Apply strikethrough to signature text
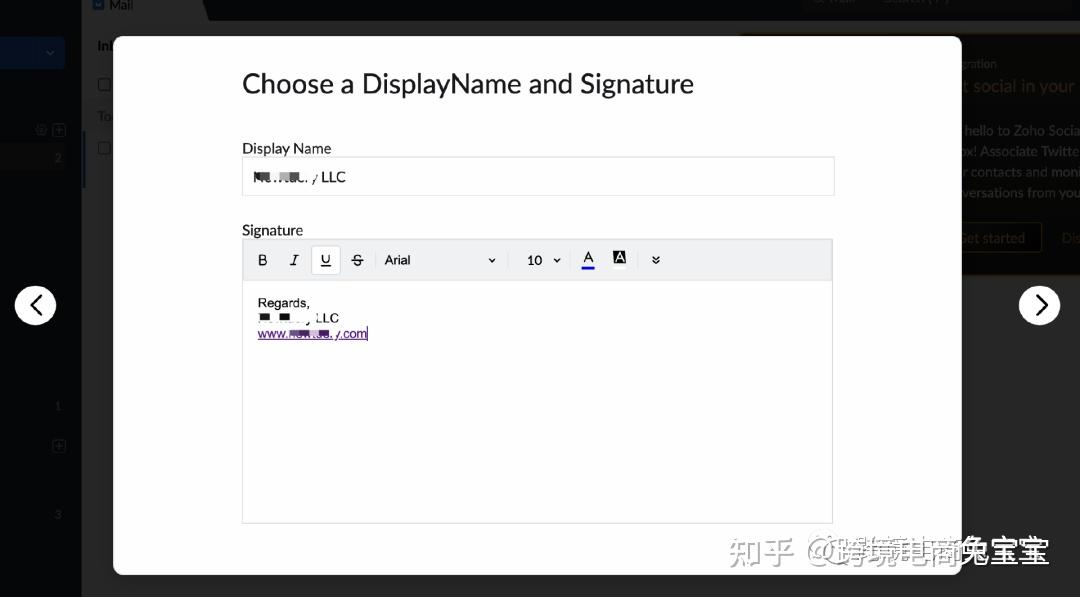The image size is (1080, 597). pos(357,260)
